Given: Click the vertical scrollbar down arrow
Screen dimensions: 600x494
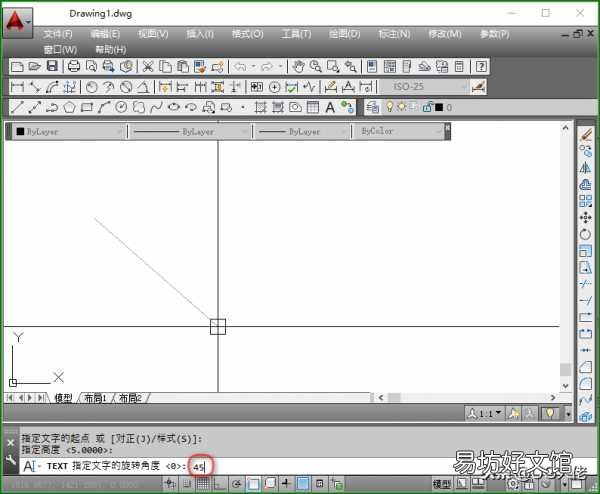Looking at the screenshot, I should (566, 386).
